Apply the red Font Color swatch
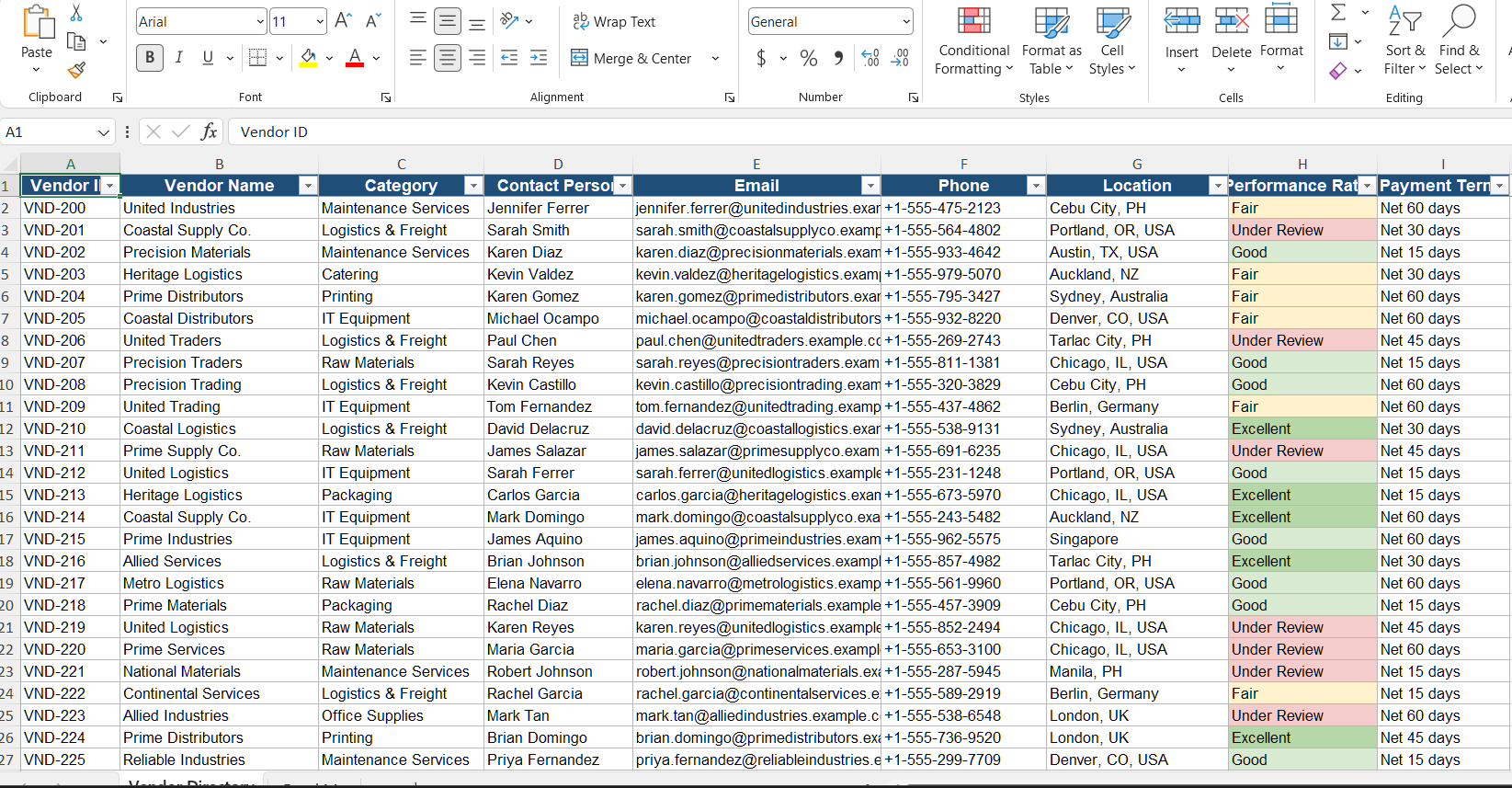1512x788 pixels. pos(355,58)
